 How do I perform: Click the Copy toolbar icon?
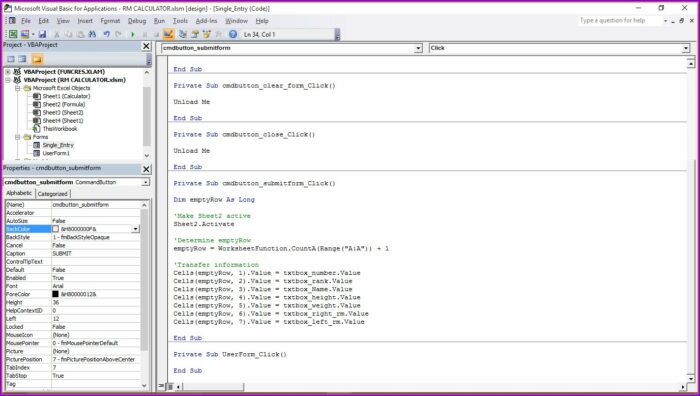tap(69, 34)
